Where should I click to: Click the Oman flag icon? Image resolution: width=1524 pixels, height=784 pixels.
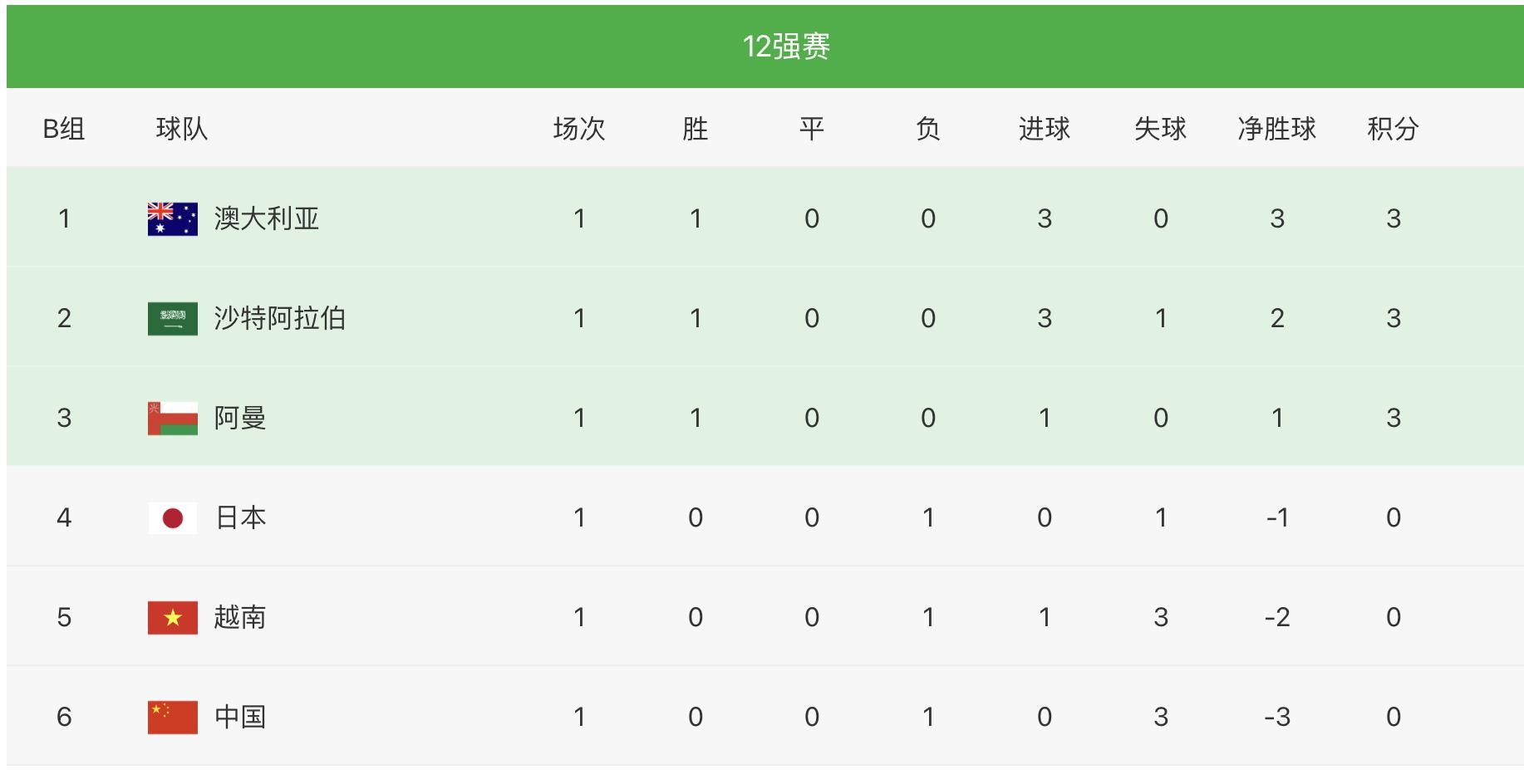pyautogui.click(x=173, y=419)
